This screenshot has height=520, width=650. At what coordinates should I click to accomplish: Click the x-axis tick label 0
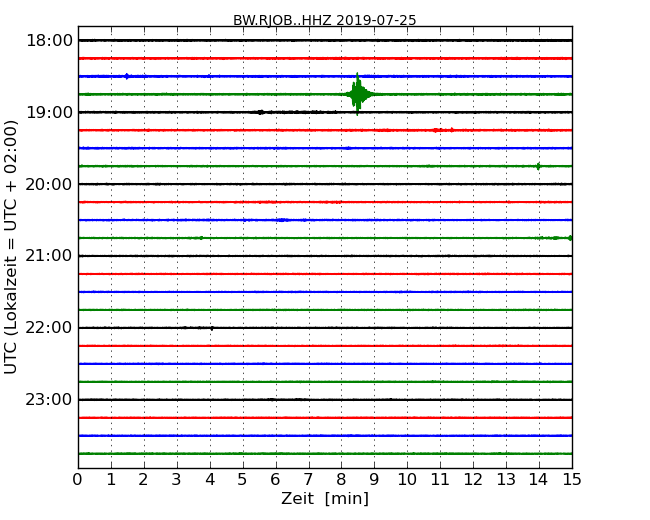(78, 479)
